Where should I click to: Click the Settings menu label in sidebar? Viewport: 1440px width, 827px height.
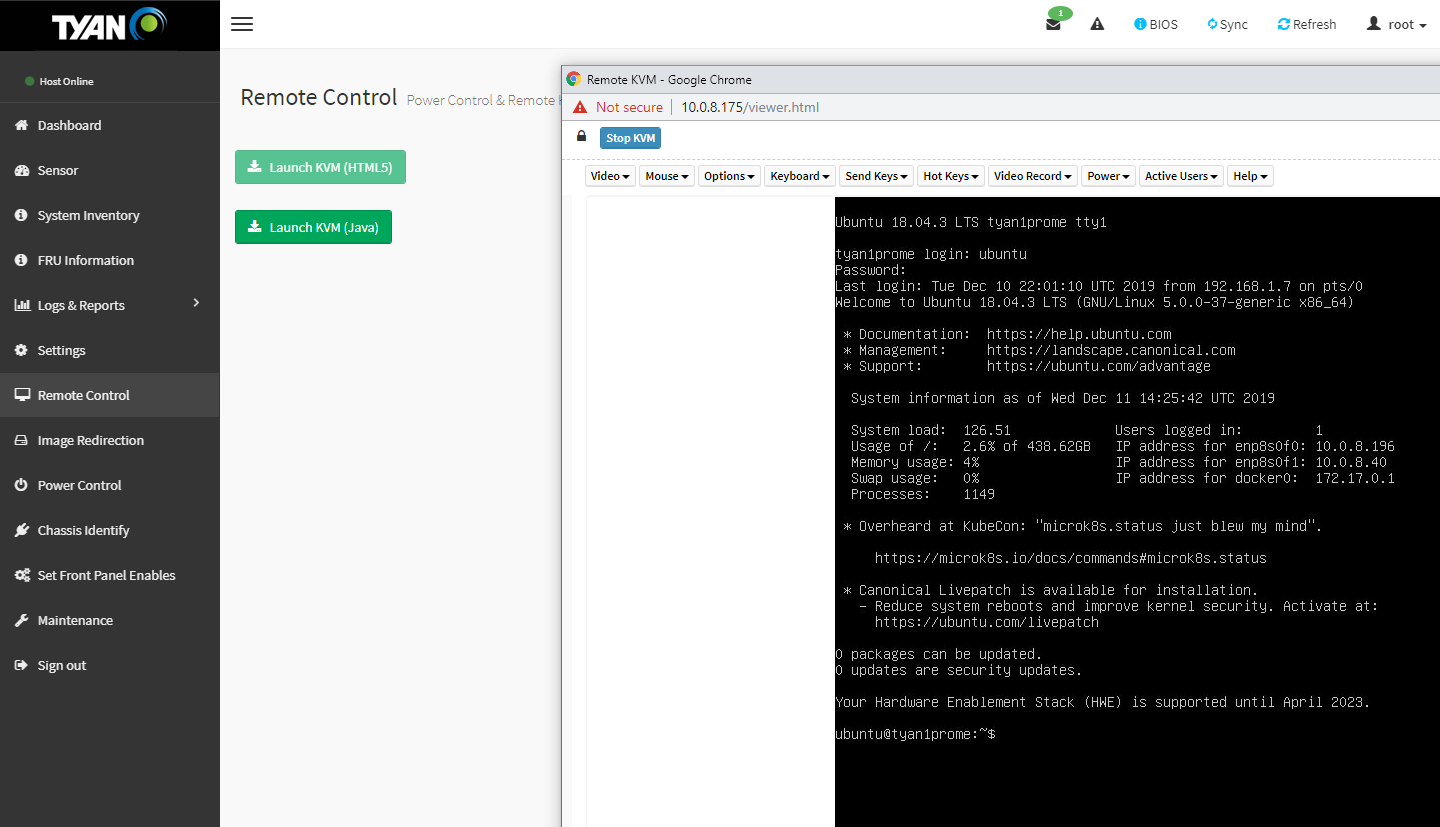click(61, 350)
